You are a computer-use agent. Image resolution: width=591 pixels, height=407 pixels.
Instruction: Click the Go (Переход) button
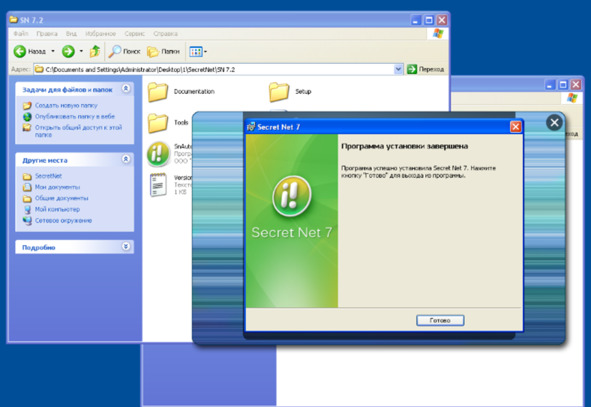click(x=426, y=69)
